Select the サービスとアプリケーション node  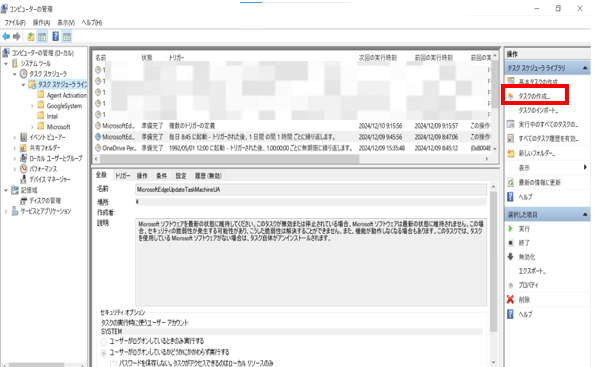coord(45,211)
